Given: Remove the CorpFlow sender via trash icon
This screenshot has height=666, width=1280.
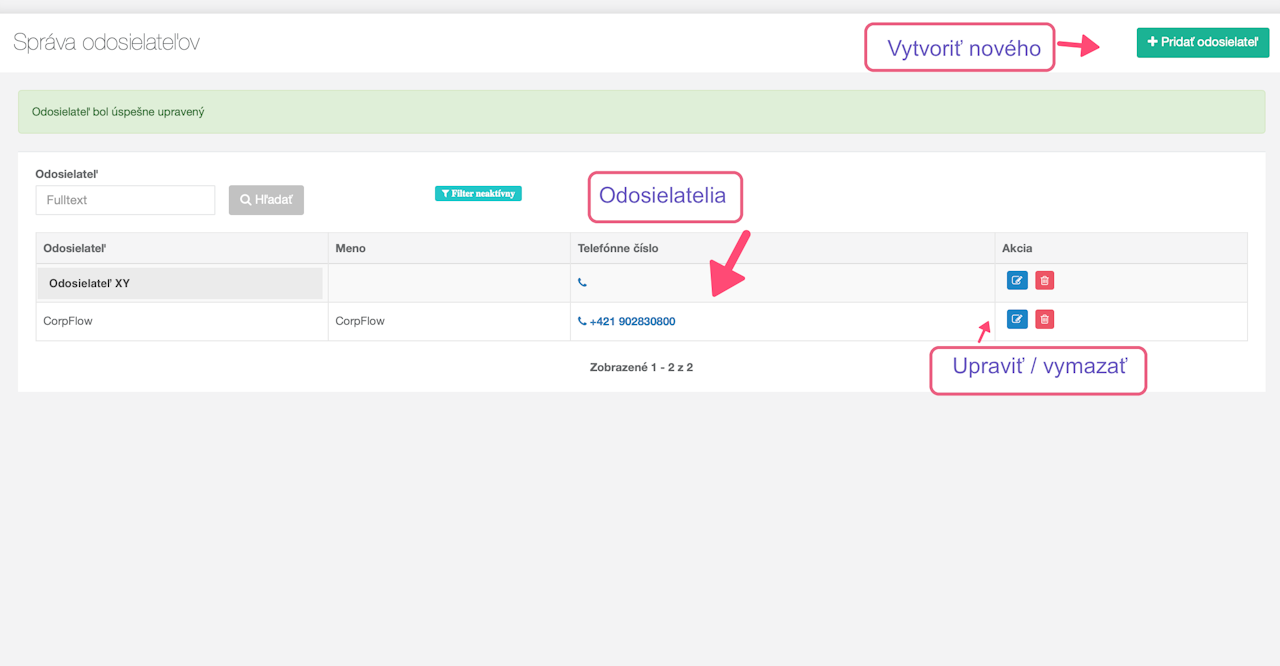Looking at the screenshot, I should click(1044, 320).
